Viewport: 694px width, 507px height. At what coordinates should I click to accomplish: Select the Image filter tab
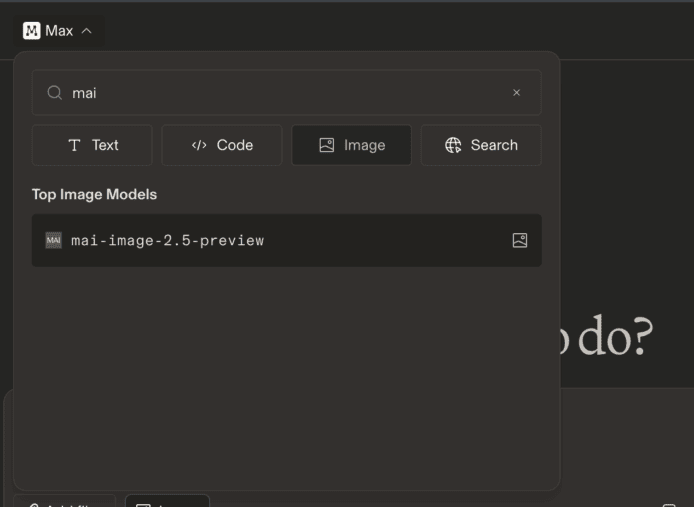coord(351,145)
